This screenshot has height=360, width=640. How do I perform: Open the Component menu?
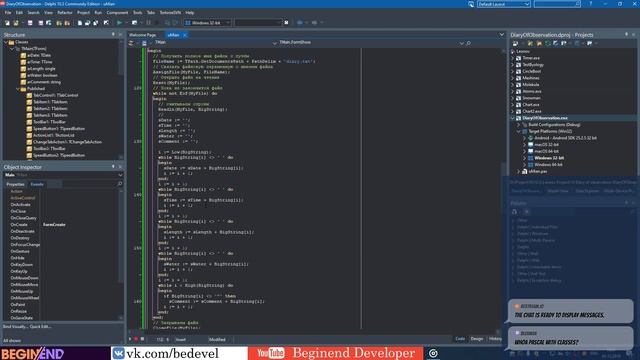coord(117,13)
